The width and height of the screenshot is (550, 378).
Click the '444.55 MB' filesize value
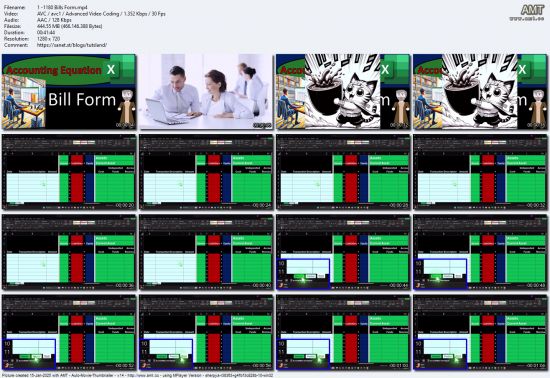[x=69, y=26]
